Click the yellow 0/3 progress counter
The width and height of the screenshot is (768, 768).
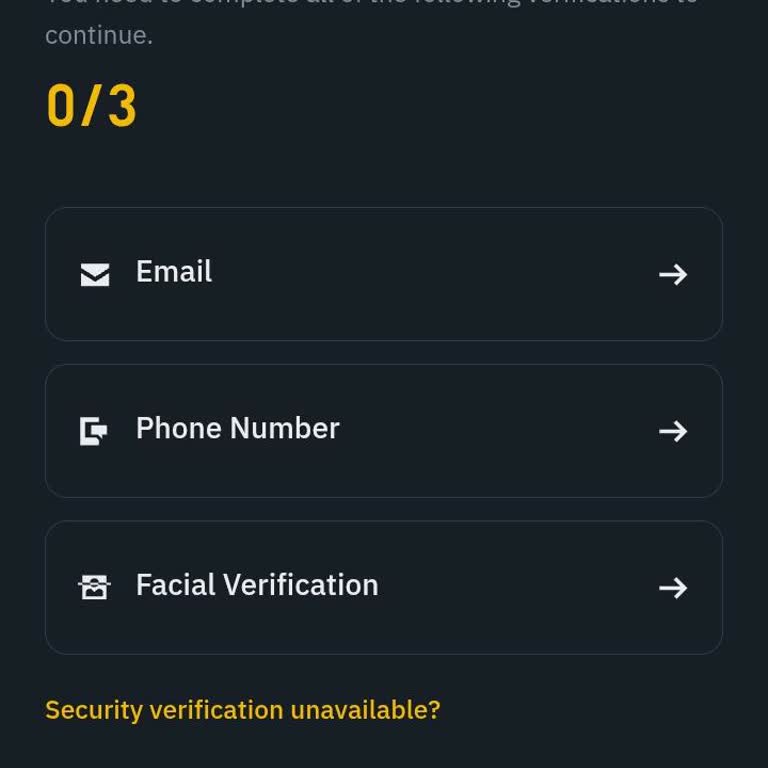(x=91, y=107)
